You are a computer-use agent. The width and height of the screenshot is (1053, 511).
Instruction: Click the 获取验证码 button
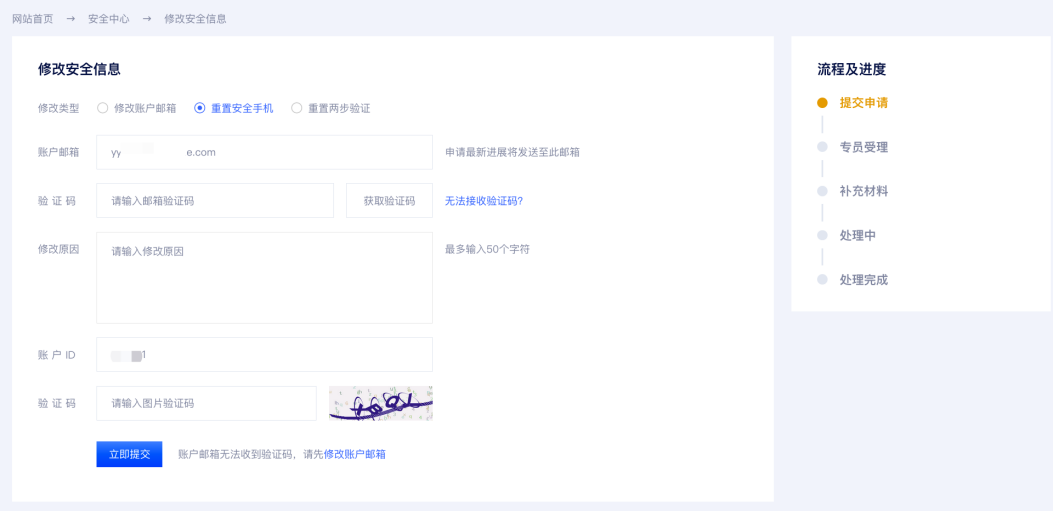point(390,201)
